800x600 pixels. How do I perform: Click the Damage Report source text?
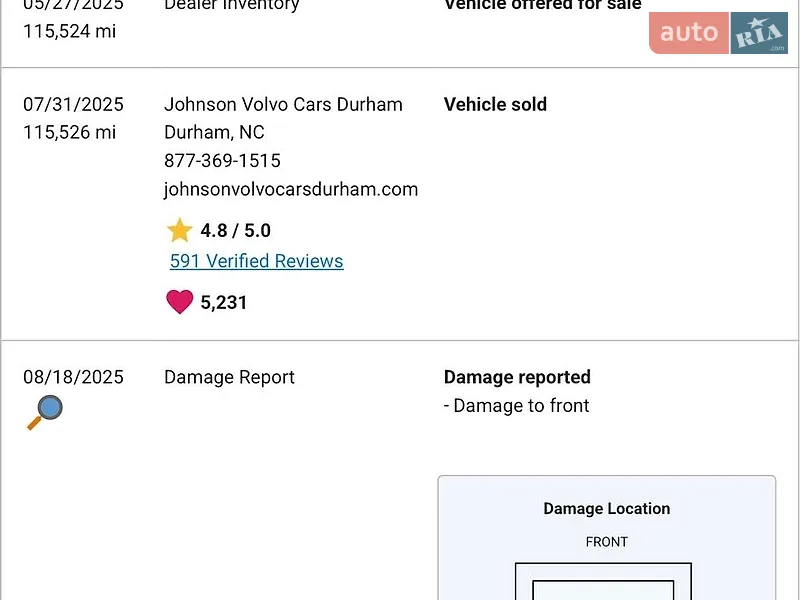pyautogui.click(x=229, y=377)
